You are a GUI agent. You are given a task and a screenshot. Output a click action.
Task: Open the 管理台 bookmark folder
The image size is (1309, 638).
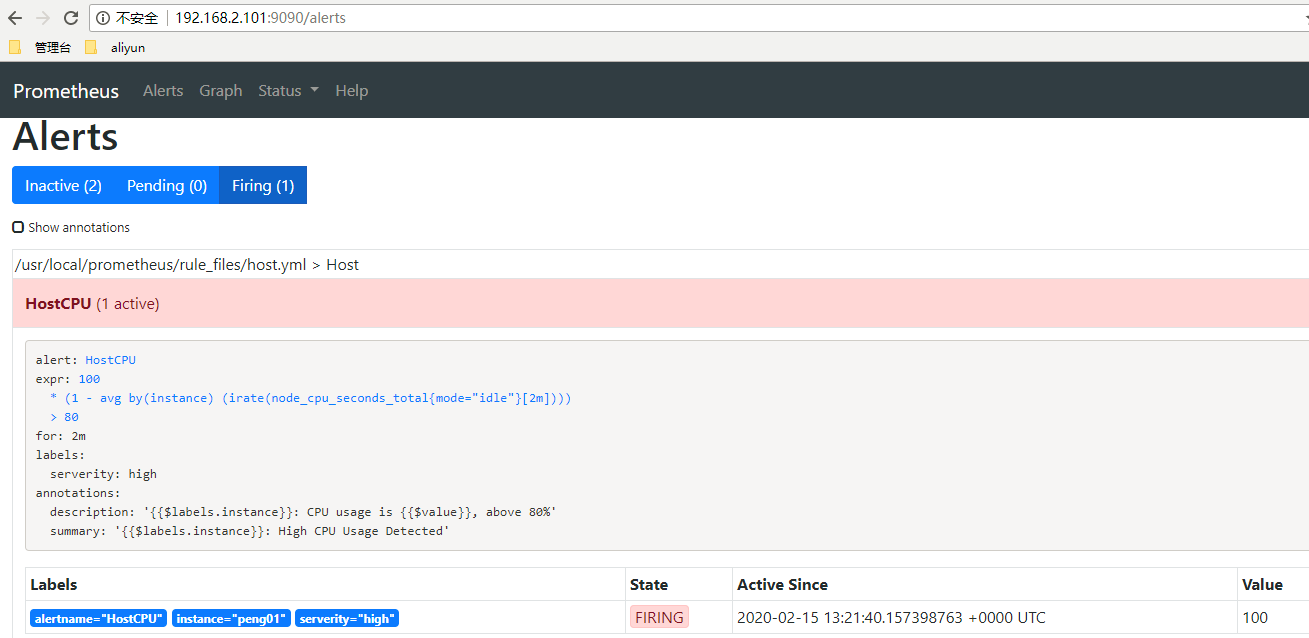[40, 47]
